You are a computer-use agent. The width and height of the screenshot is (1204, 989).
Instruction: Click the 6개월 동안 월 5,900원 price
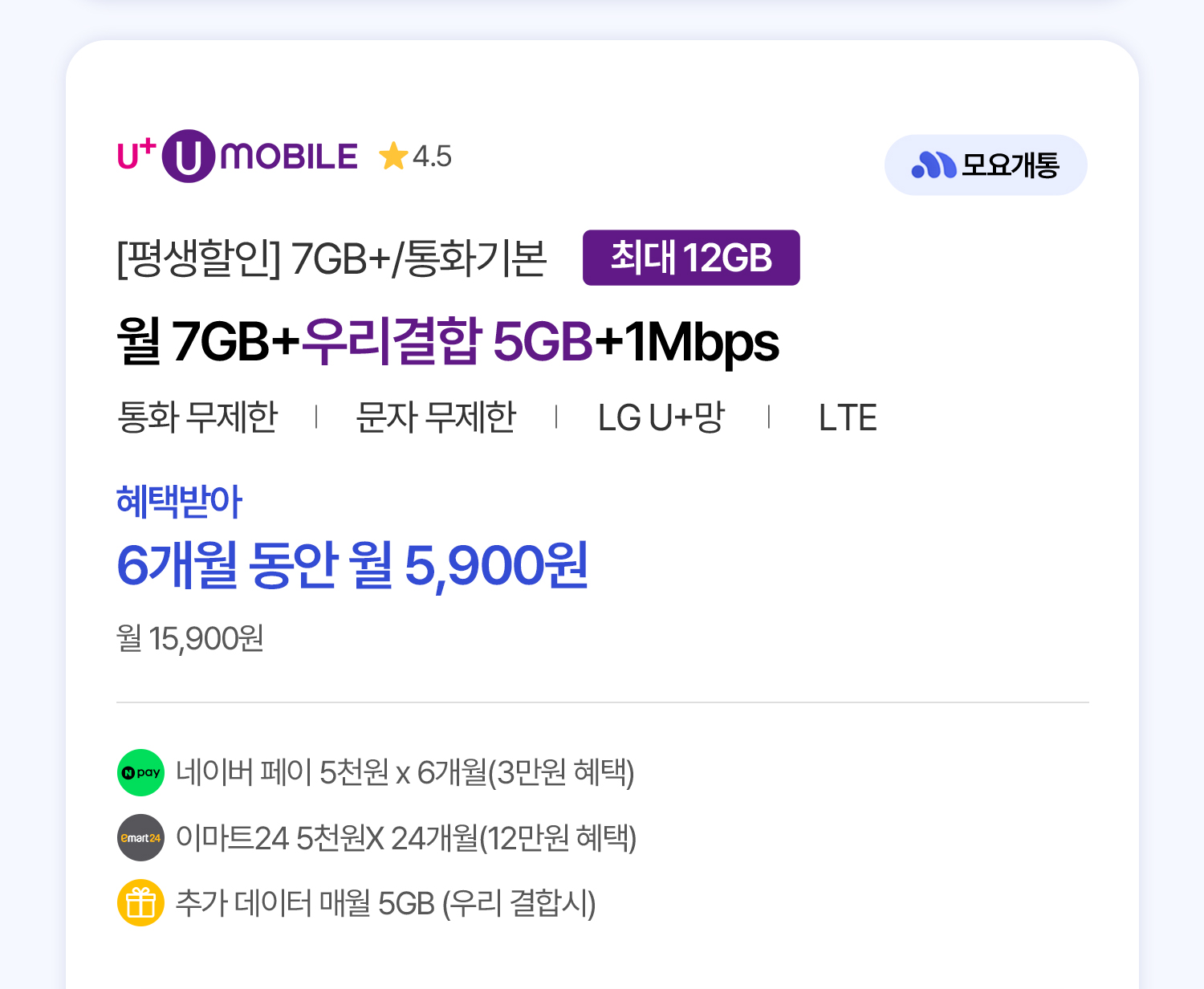(x=352, y=565)
